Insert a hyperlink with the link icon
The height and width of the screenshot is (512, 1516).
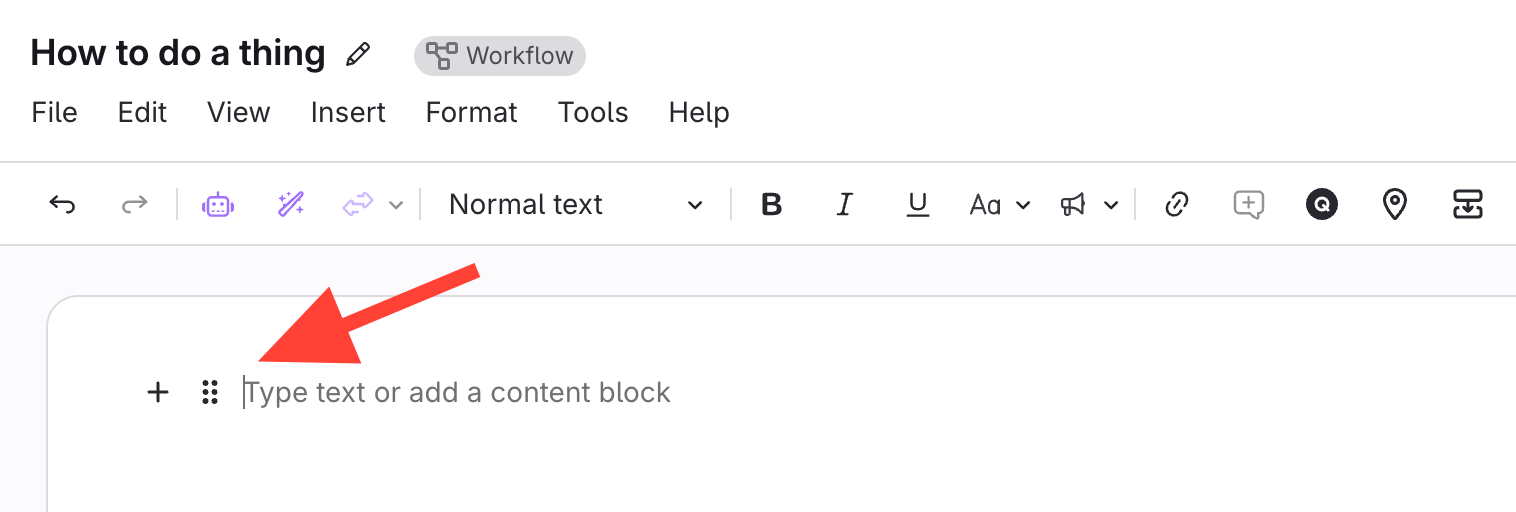[x=1177, y=205]
